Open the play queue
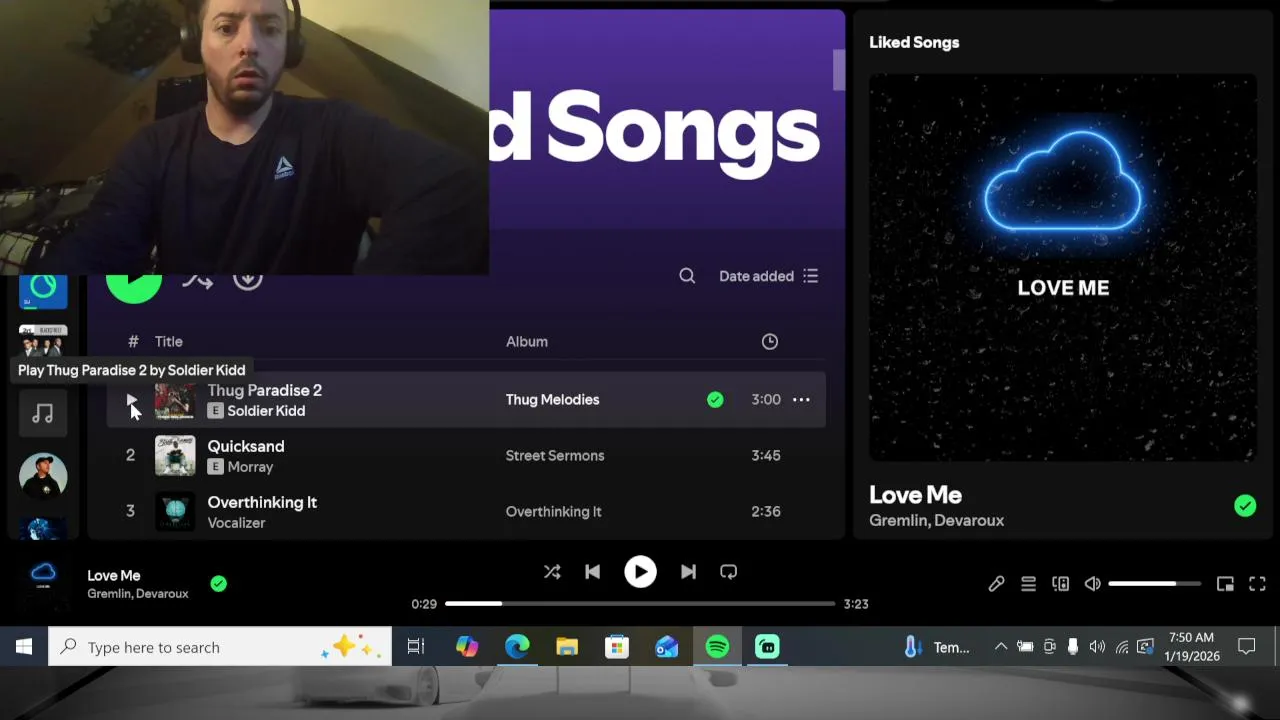The width and height of the screenshot is (1280, 720). tap(1028, 584)
